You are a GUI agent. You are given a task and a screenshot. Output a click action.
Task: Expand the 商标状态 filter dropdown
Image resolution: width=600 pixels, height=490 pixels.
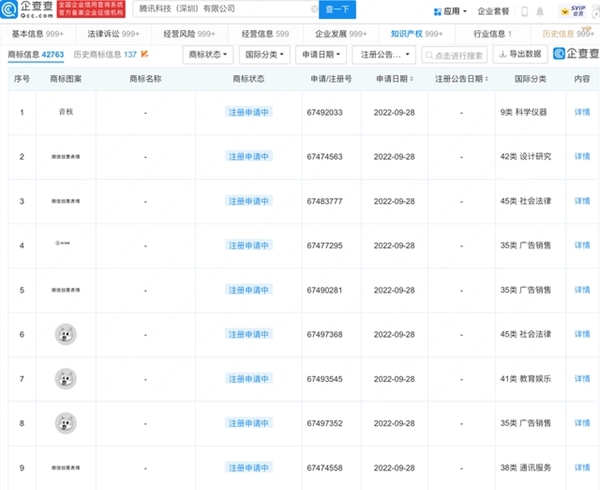pyautogui.click(x=208, y=55)
